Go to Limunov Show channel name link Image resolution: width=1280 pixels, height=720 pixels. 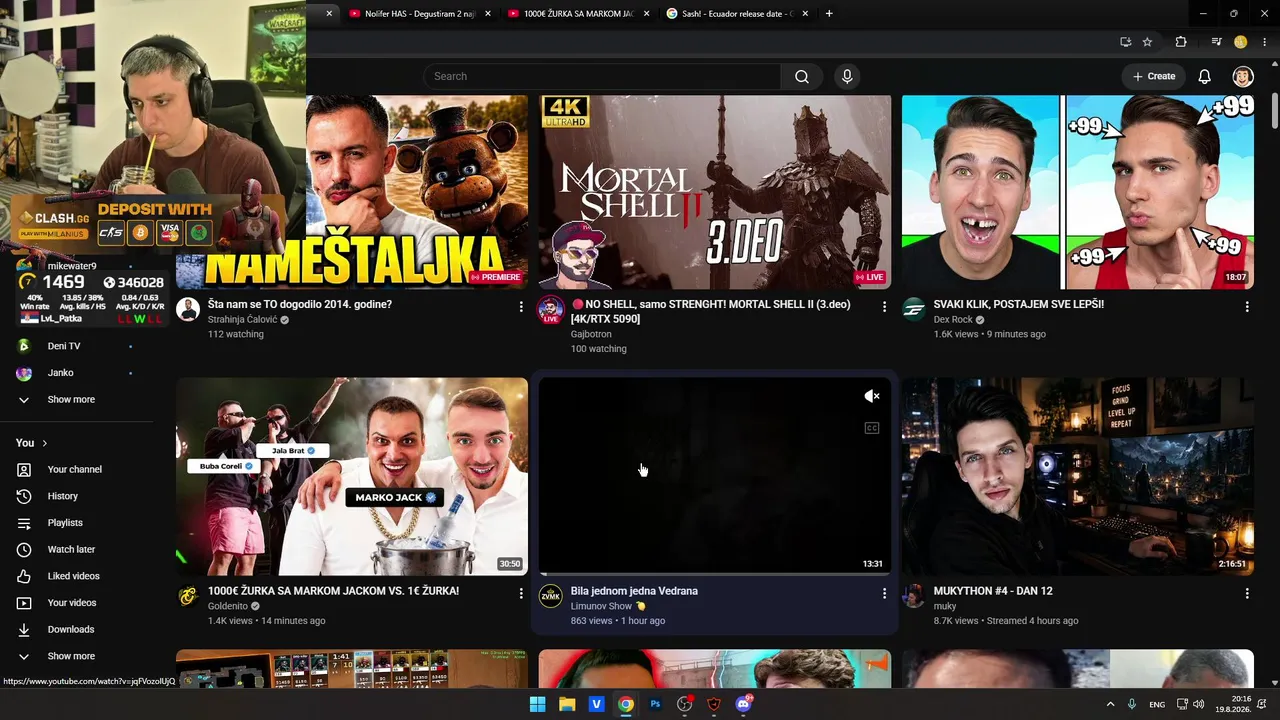tap(601, 606)
